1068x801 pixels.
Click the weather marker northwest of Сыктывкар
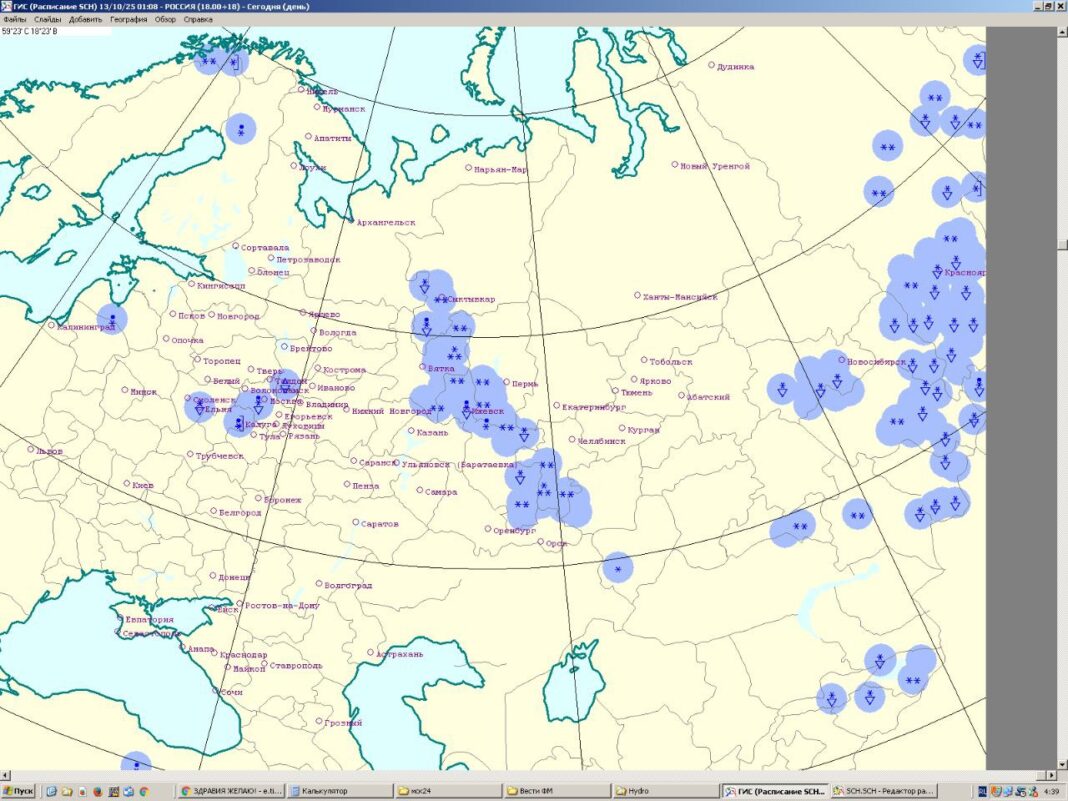425,286
